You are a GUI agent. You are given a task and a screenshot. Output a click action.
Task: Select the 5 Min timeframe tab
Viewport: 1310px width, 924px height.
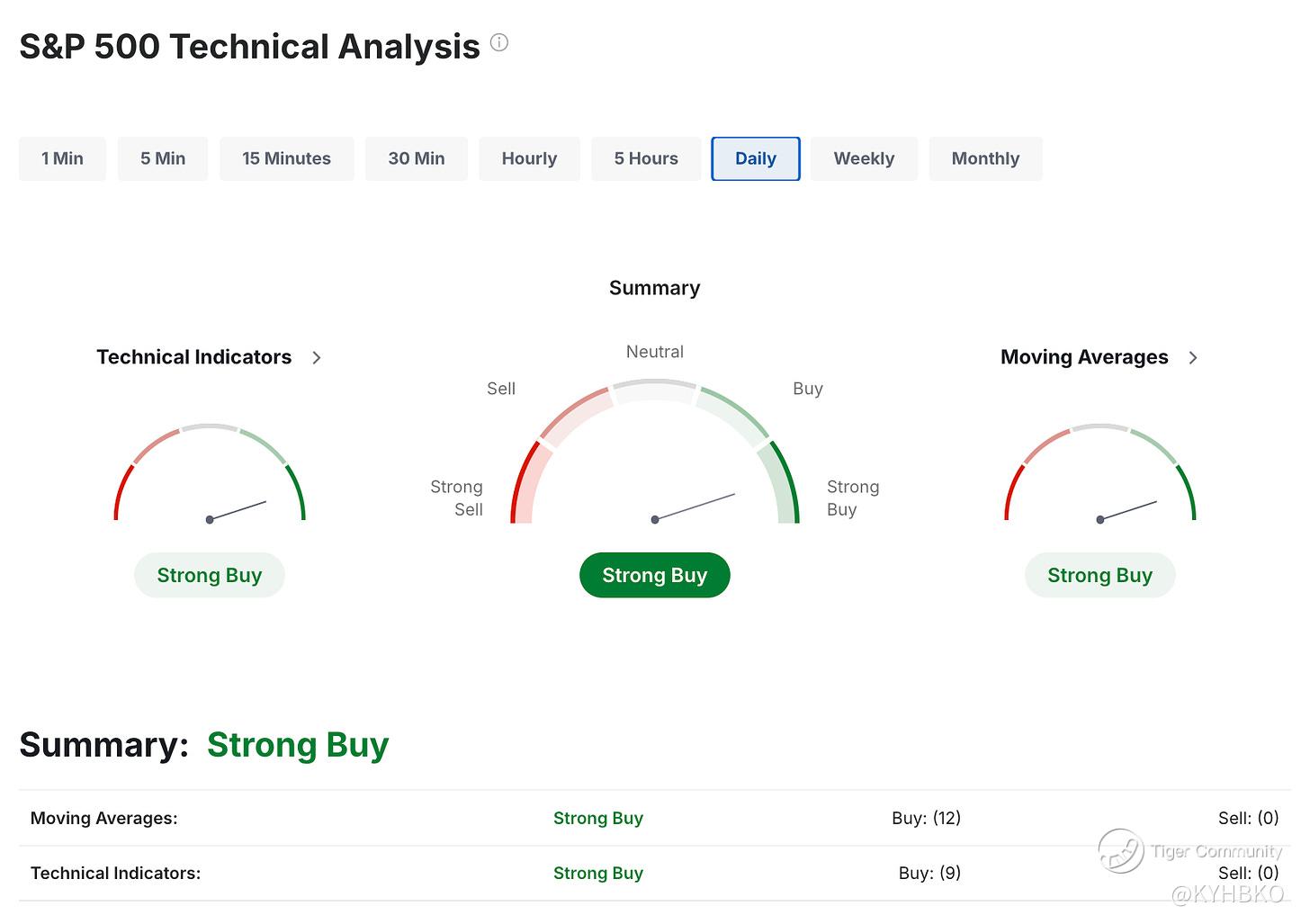163,158
